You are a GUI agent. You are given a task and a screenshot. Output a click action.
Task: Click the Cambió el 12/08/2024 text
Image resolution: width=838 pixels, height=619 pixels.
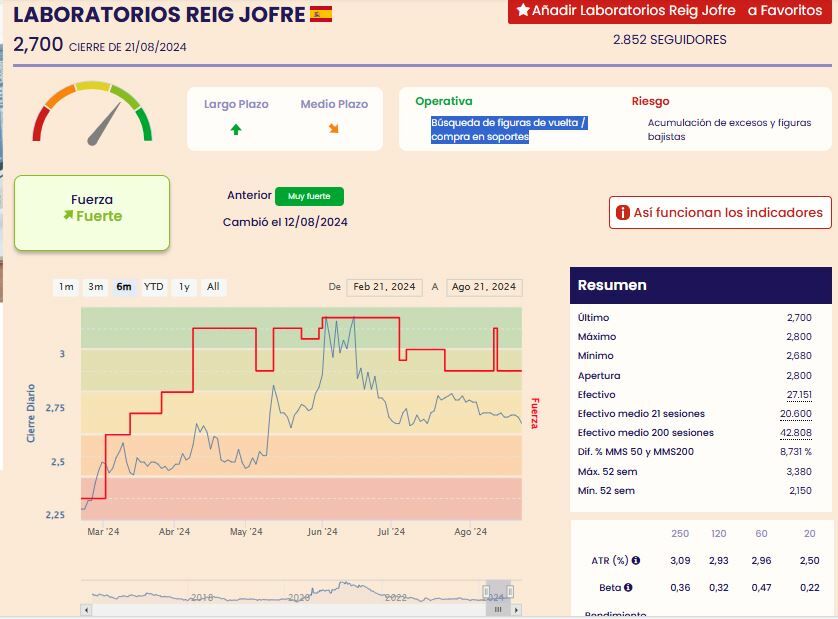pyautogui.click(x=285, y=222)
